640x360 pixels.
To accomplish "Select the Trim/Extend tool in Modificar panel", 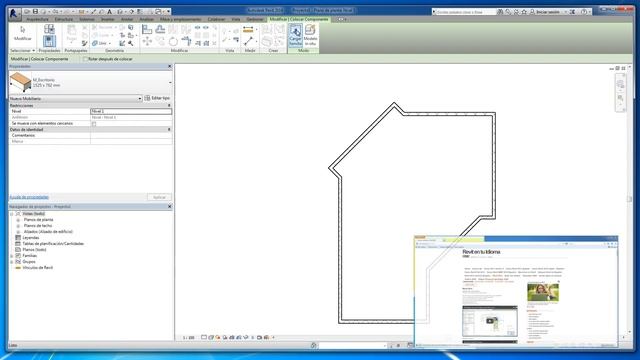I will [186, 41].
